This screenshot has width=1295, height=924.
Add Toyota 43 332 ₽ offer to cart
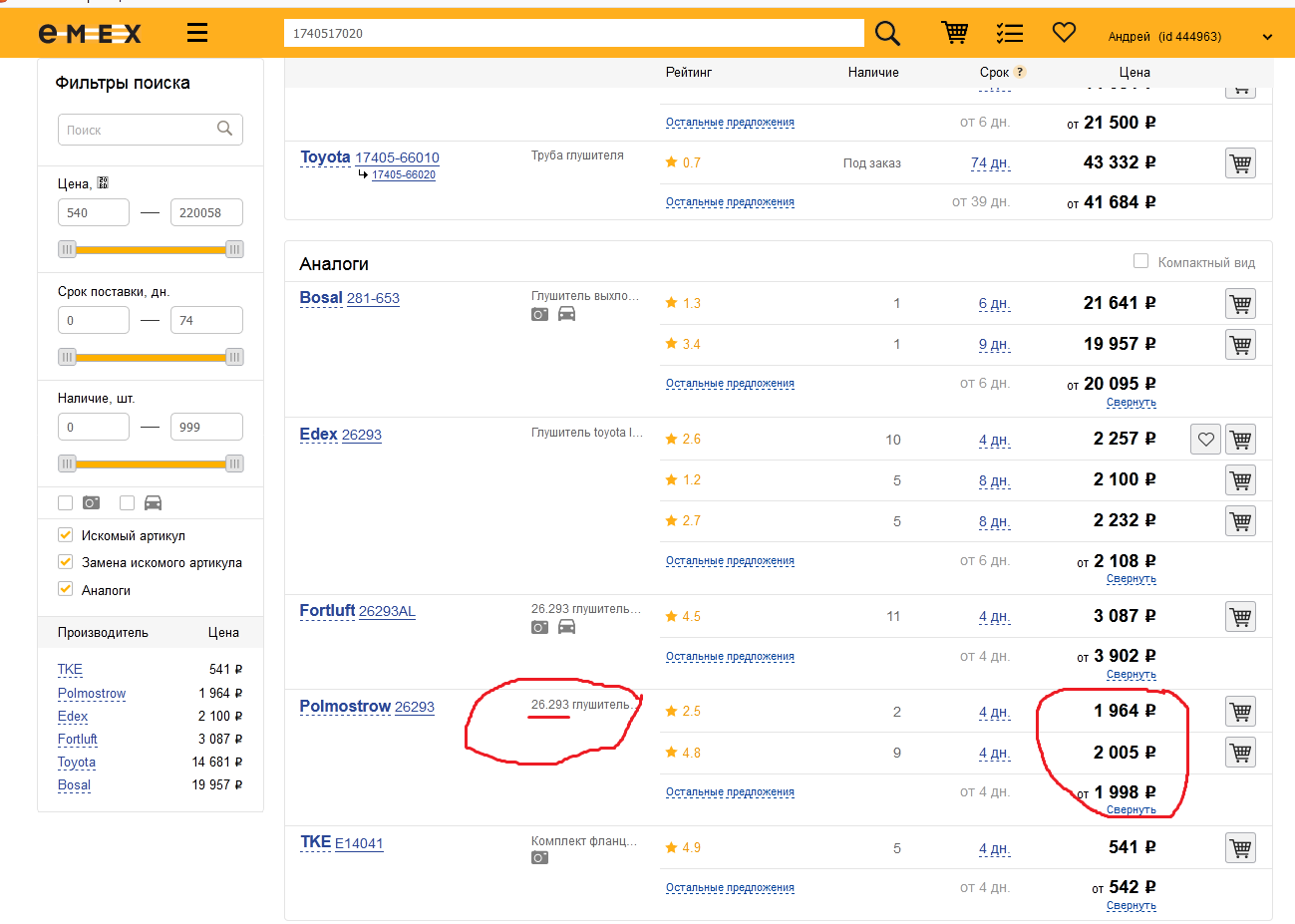pyautogui.click(x=1240, y=163)
